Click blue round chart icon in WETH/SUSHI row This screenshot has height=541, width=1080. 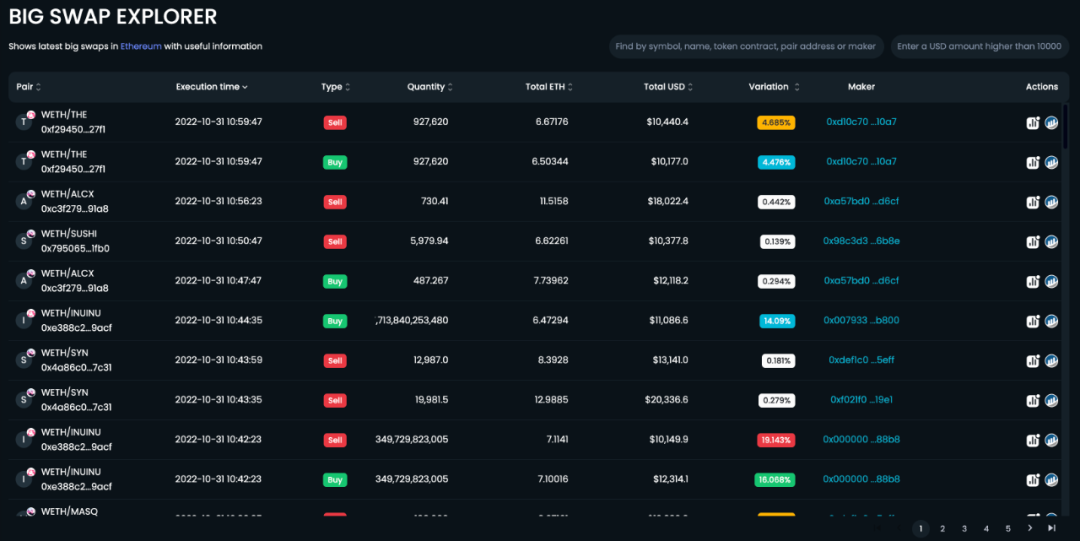tap(1051, 242)
